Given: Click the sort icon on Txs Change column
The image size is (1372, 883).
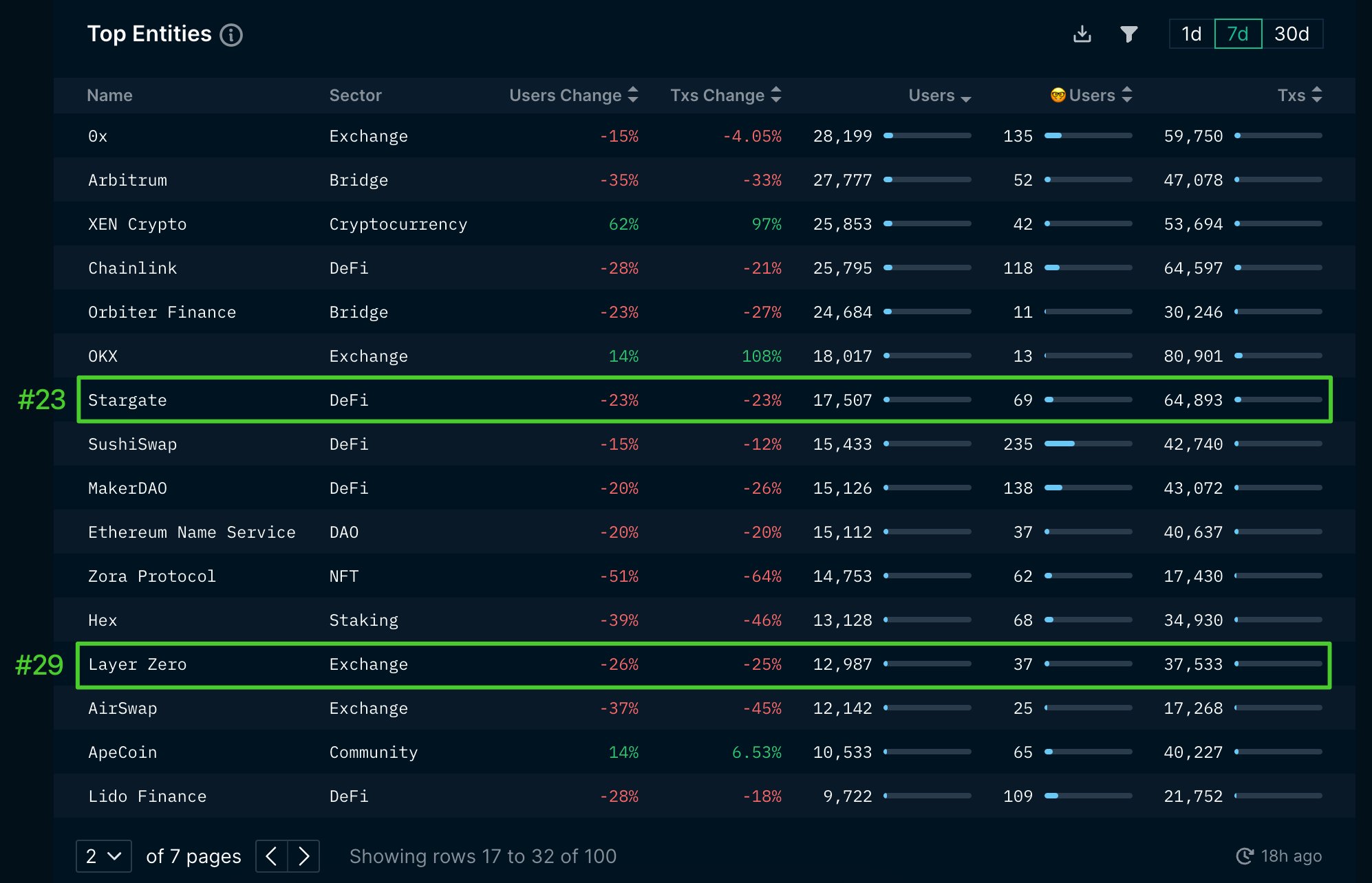Looking at the screenshot, I should (775, 95).
